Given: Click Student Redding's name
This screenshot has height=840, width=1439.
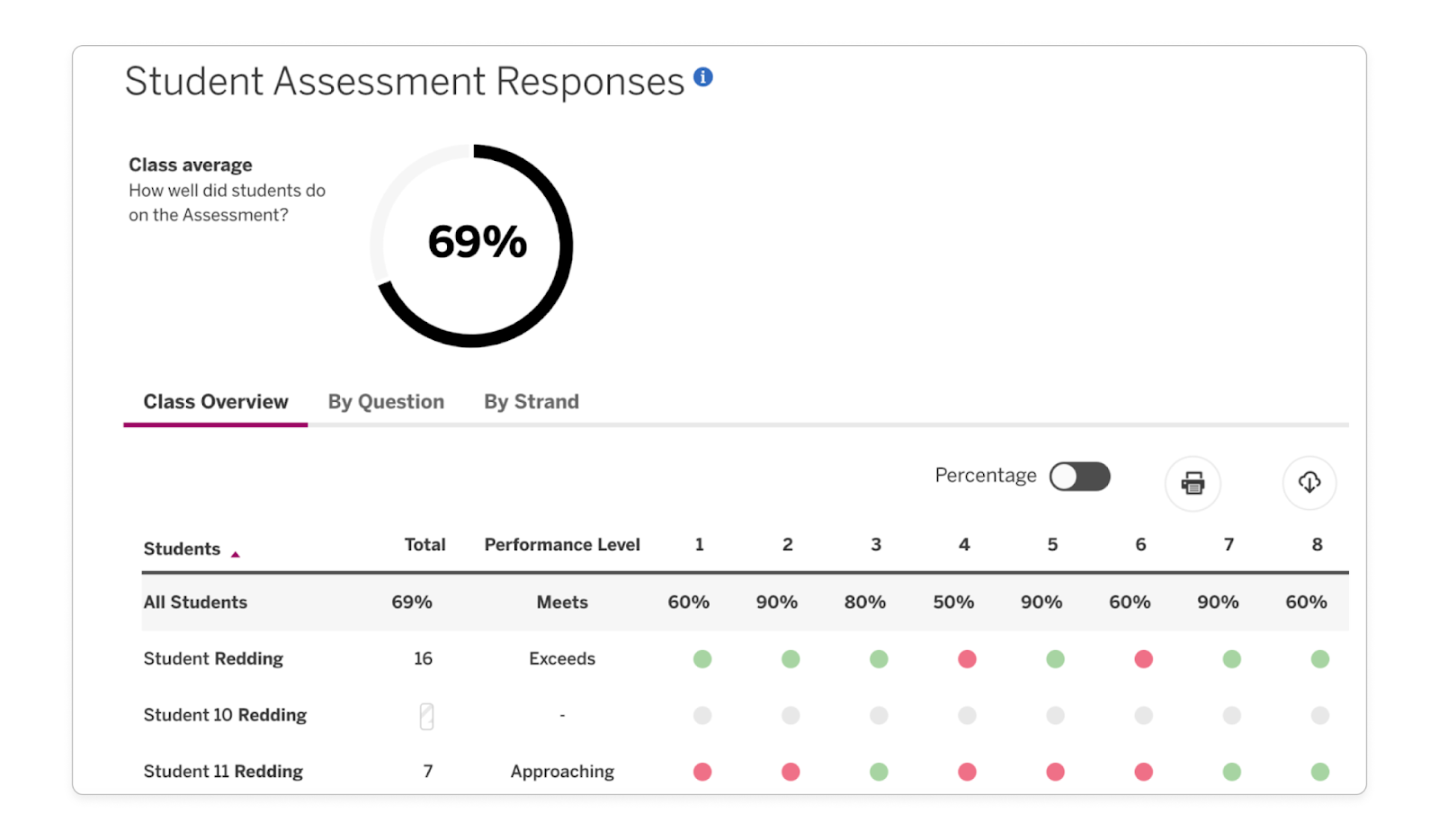Looking at the screenshot, I should pyautogui.click(x=213, y=658).
